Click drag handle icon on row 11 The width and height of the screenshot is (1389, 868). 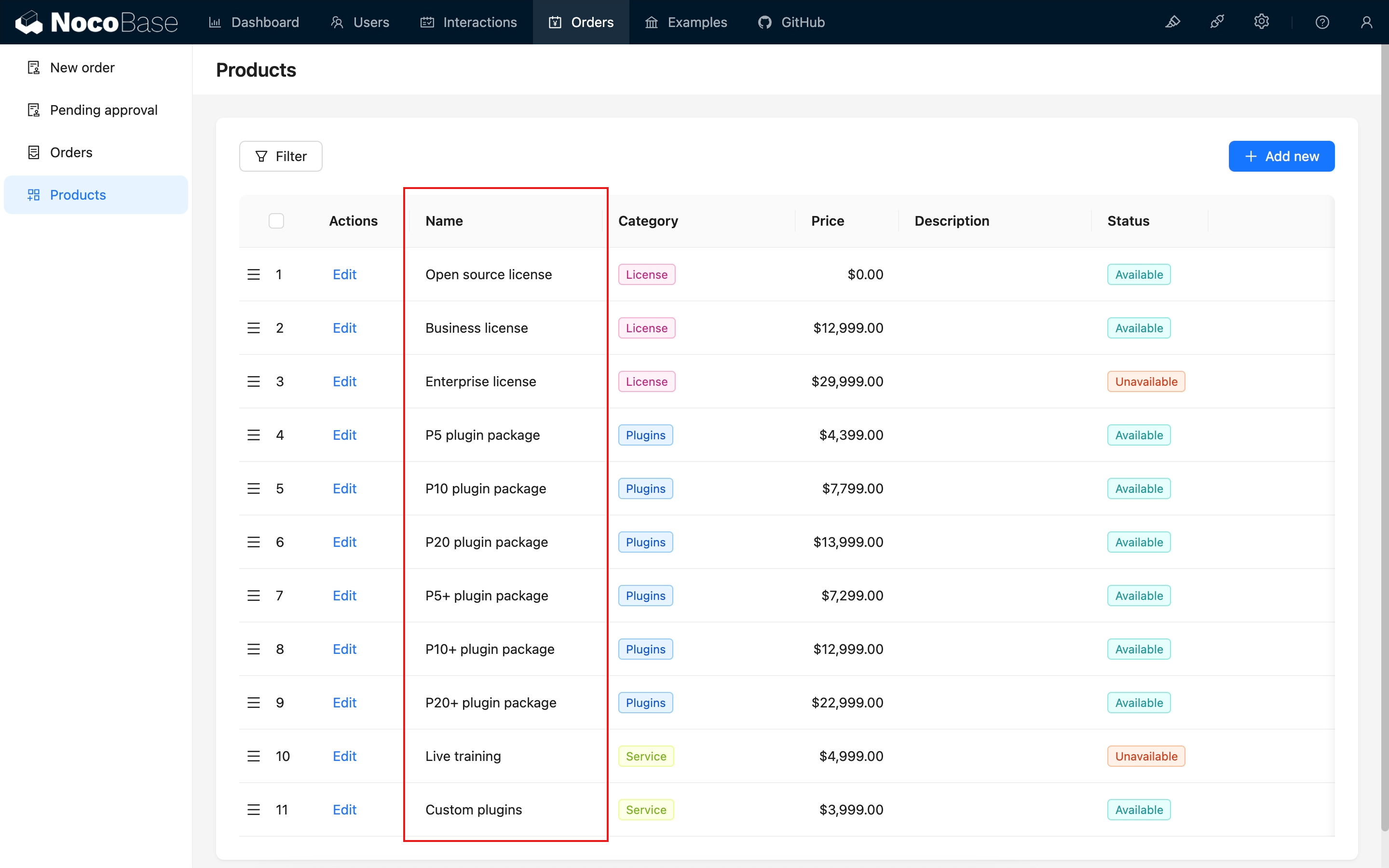pos(254,810)
